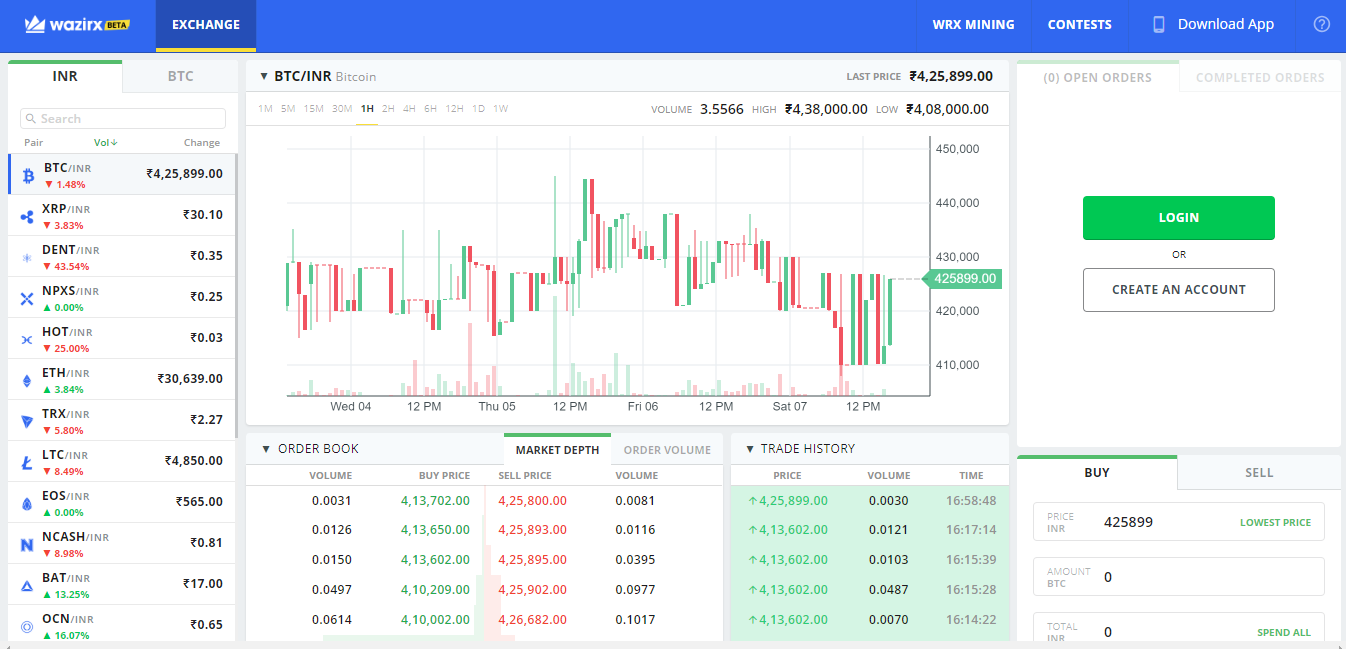Click the TRX coin icon
The image size is (1346, 649).
click(x=28, y=422)
